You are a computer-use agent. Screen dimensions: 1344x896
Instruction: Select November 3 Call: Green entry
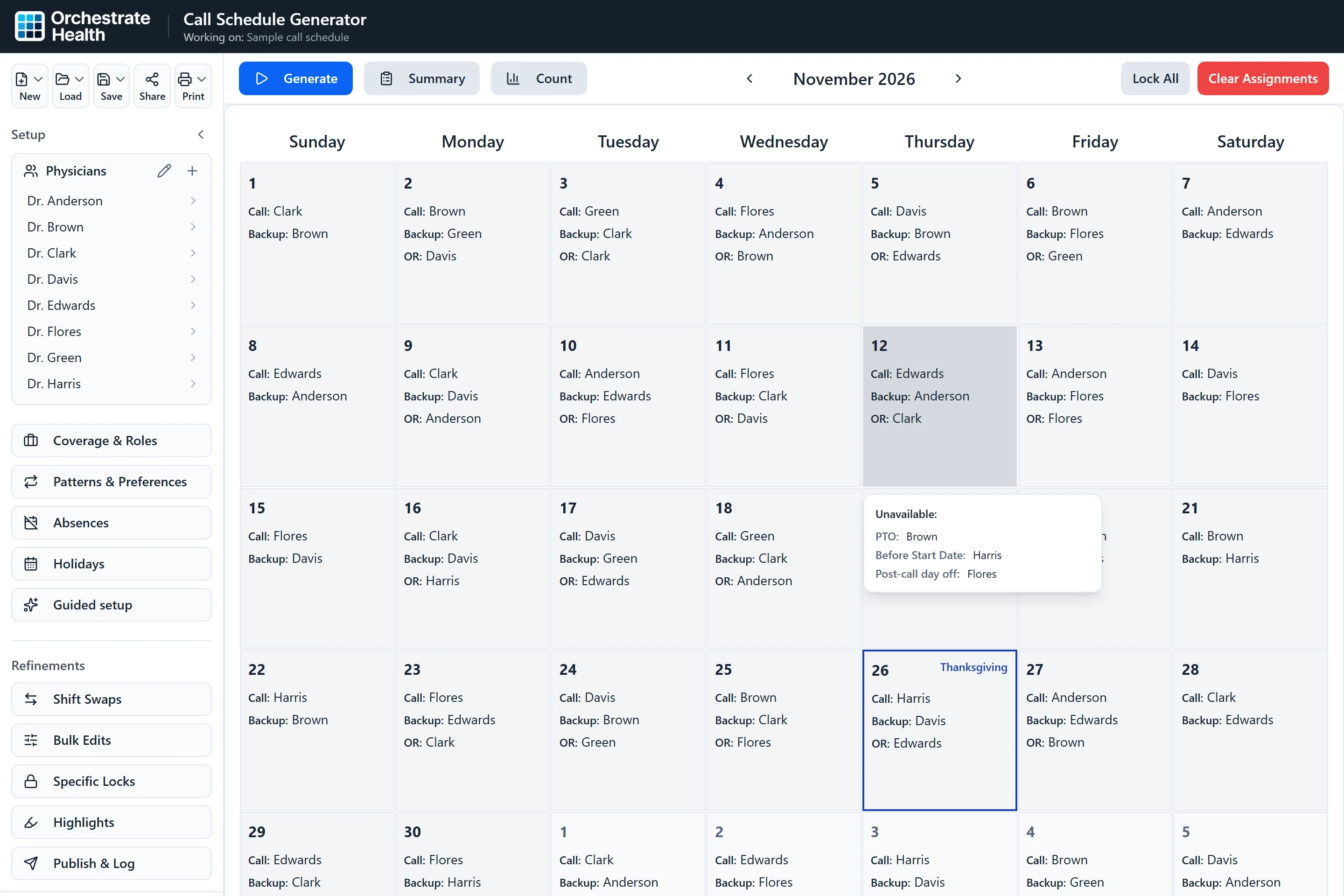click(x=588, y=211)
